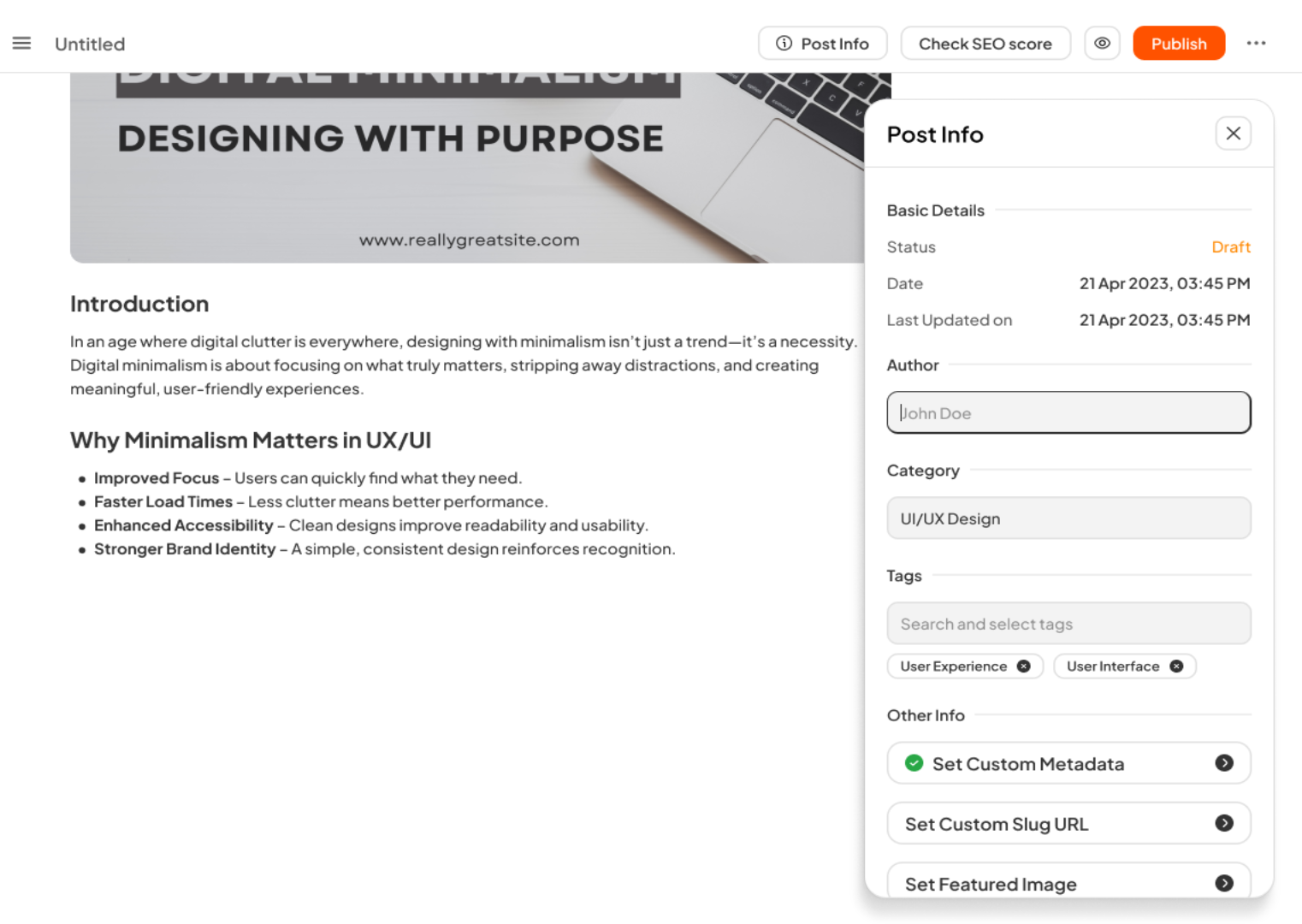Image resolution: width=1302 pixels, height=924 pixels.
Task: Expand Set Featured Image arrow
Action: click(1224, 883)
